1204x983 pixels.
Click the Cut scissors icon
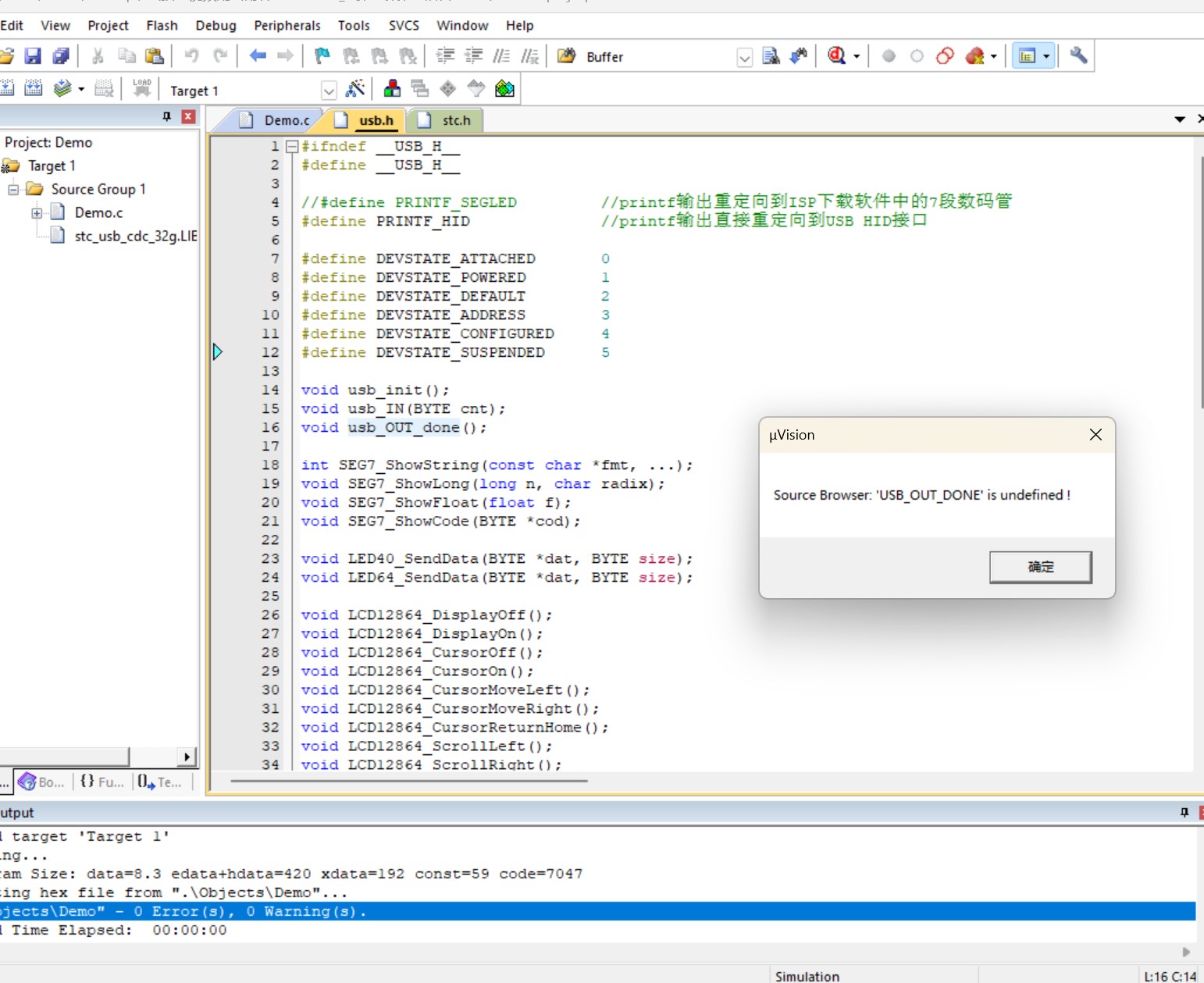pyautogui.click(x=98, y=56)
